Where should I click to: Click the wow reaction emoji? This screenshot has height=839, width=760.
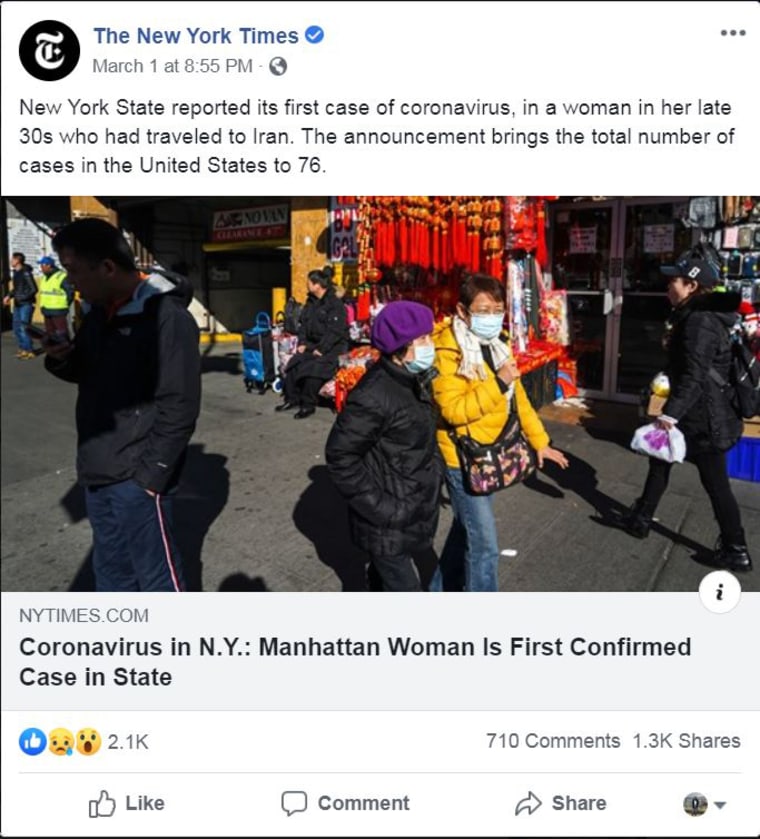click(x=88, y=742)
